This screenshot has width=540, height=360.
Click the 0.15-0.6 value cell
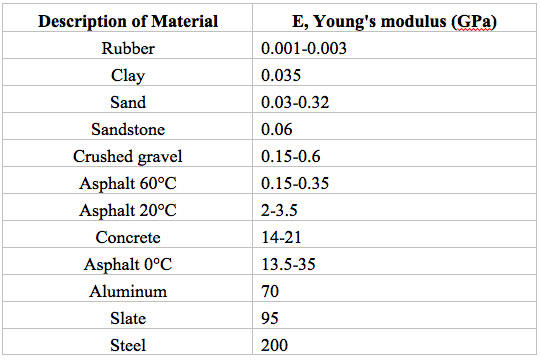tap(394, 153)
